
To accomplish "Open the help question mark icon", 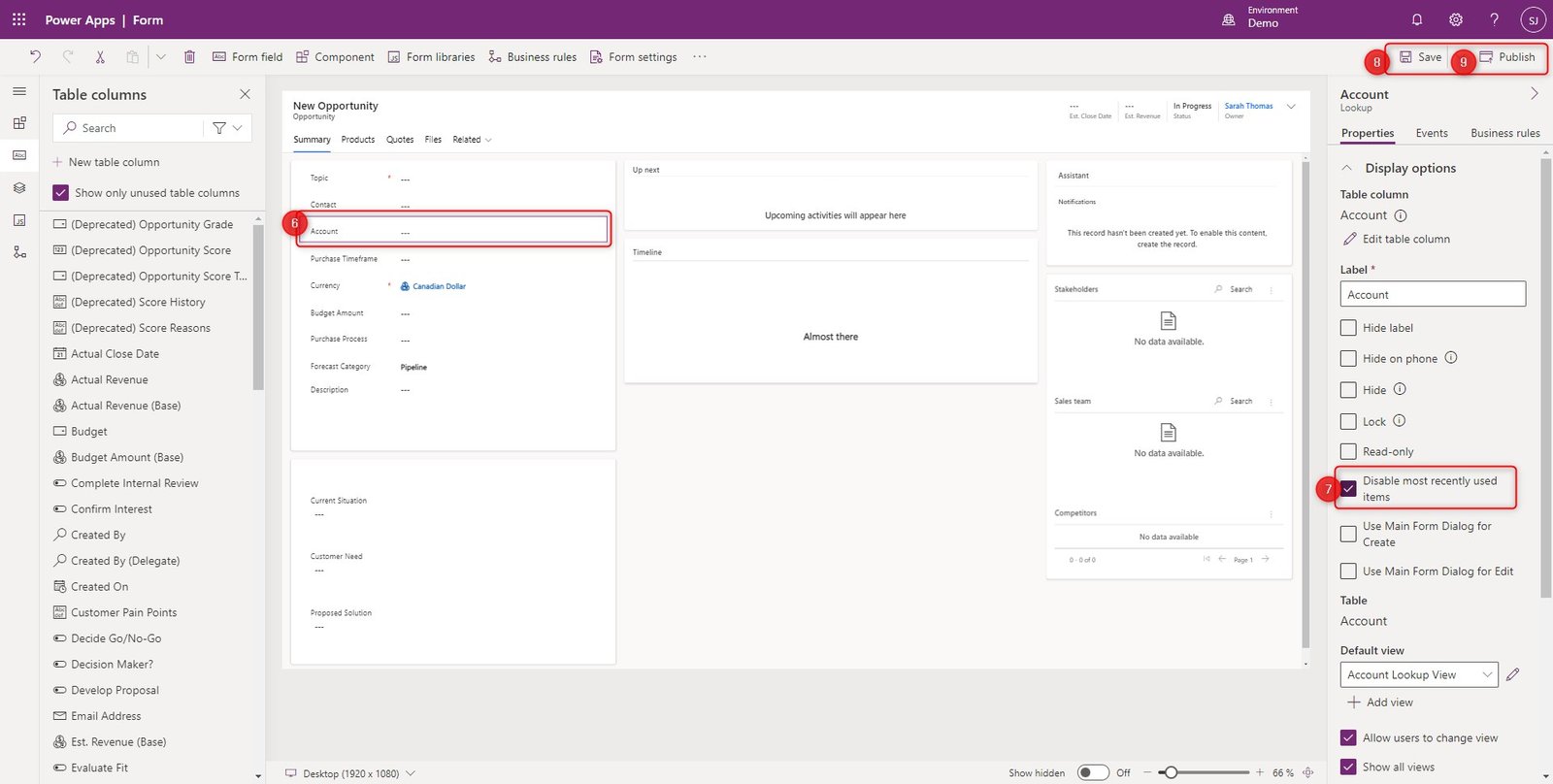I will [1494, 19].
